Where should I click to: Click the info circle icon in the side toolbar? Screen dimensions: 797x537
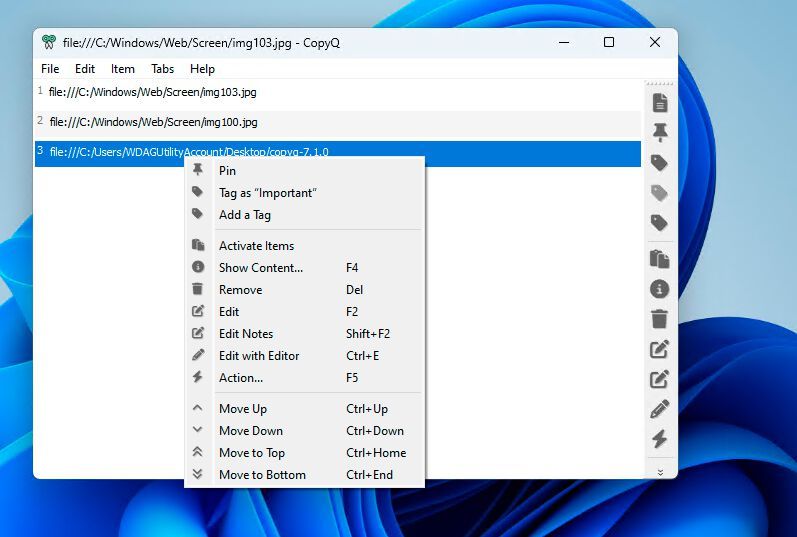[659, 289]
